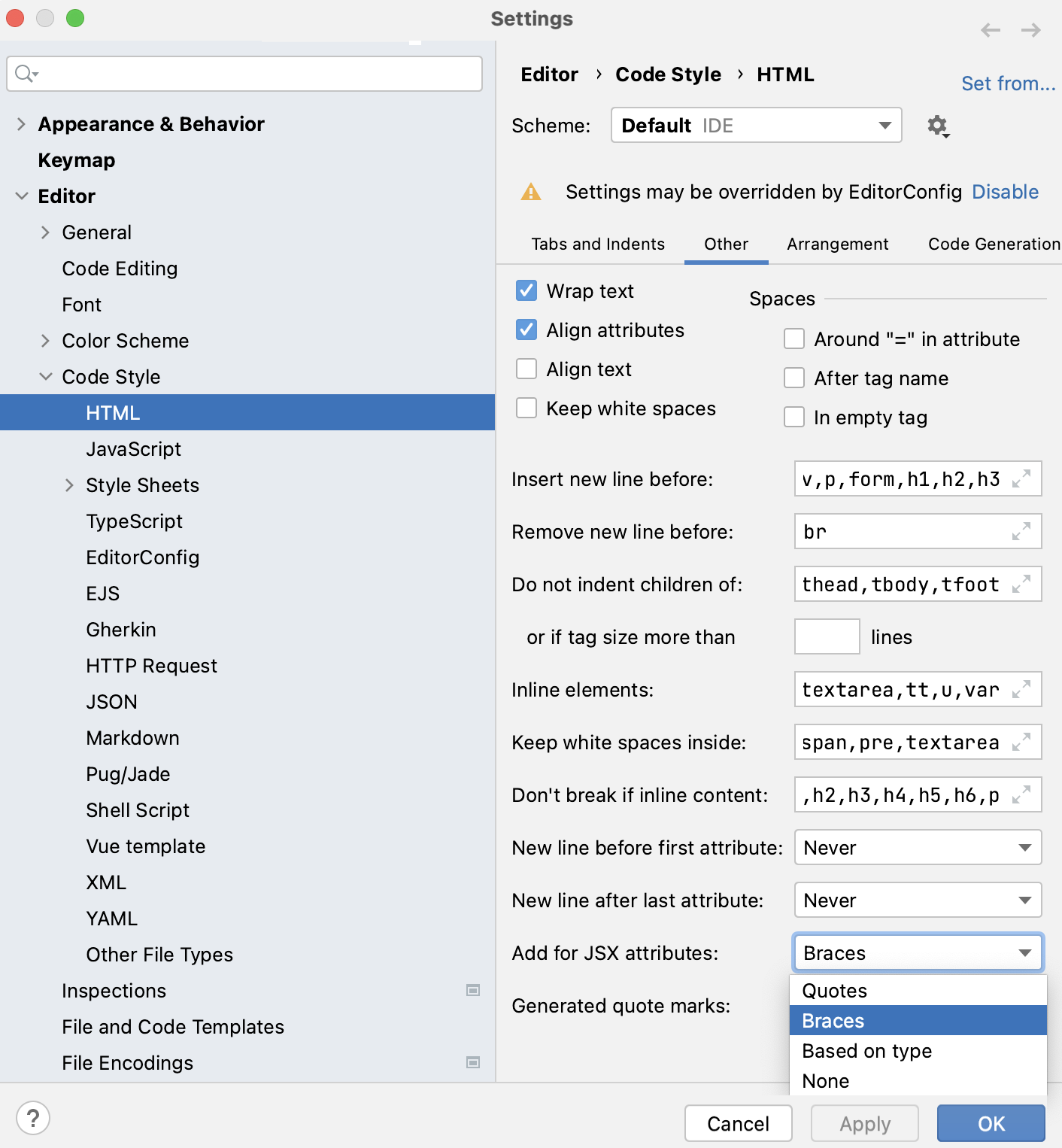
Task: Enable the Align text option
Action: click(x=526, y=368)
